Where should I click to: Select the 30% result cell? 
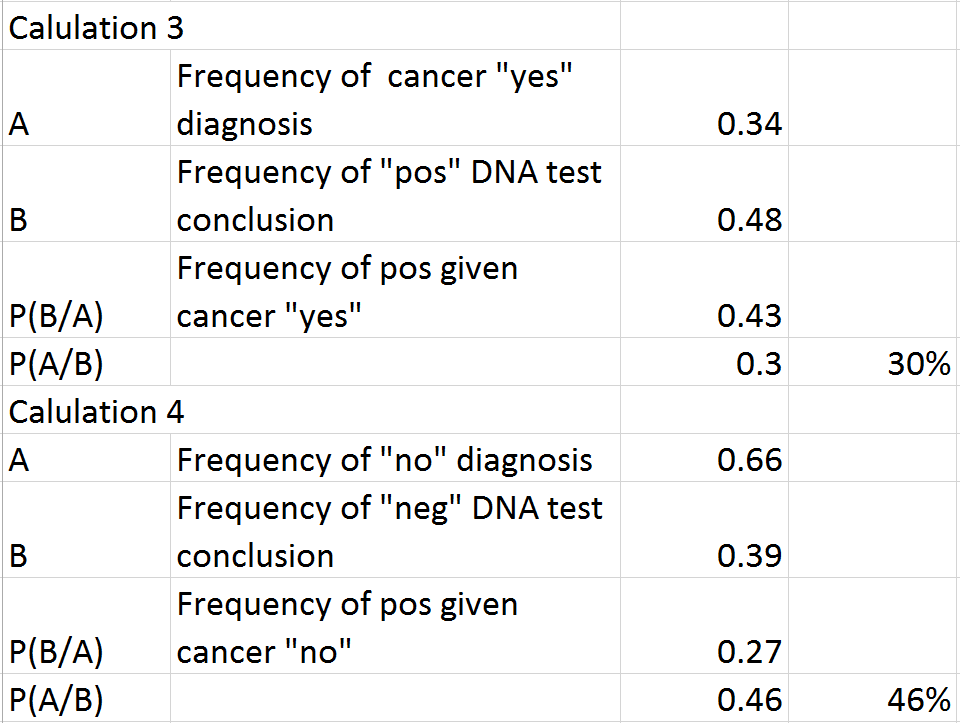(917, 364)
